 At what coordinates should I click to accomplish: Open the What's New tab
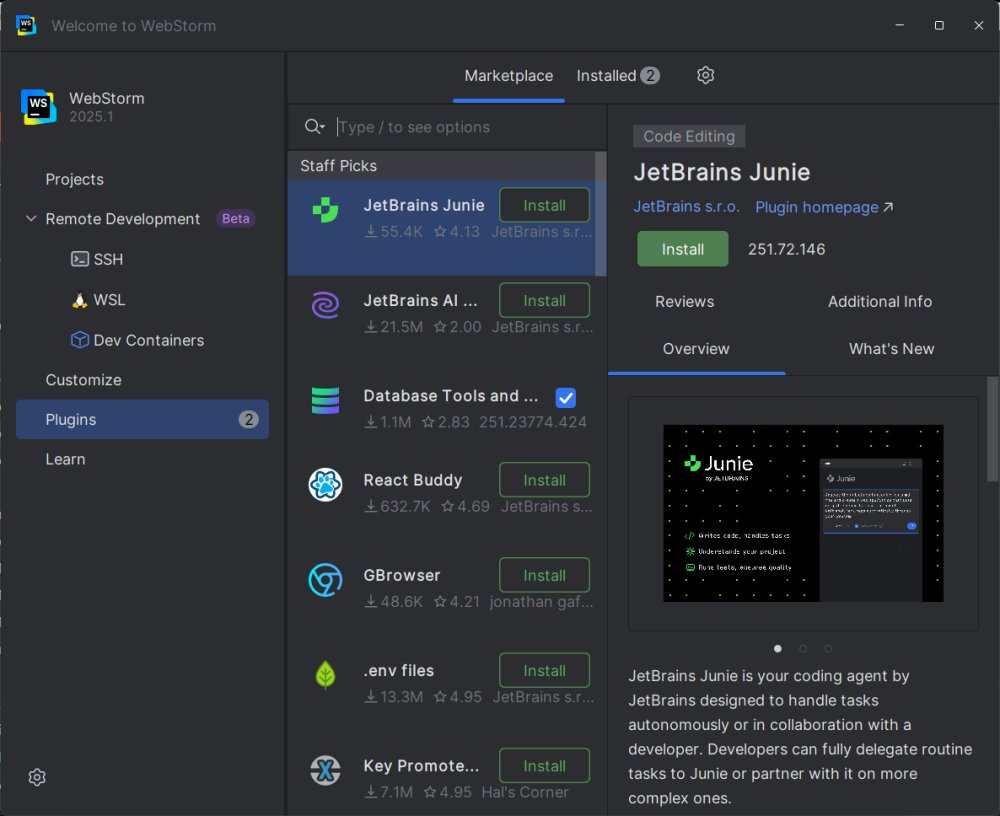coord(891,348)
